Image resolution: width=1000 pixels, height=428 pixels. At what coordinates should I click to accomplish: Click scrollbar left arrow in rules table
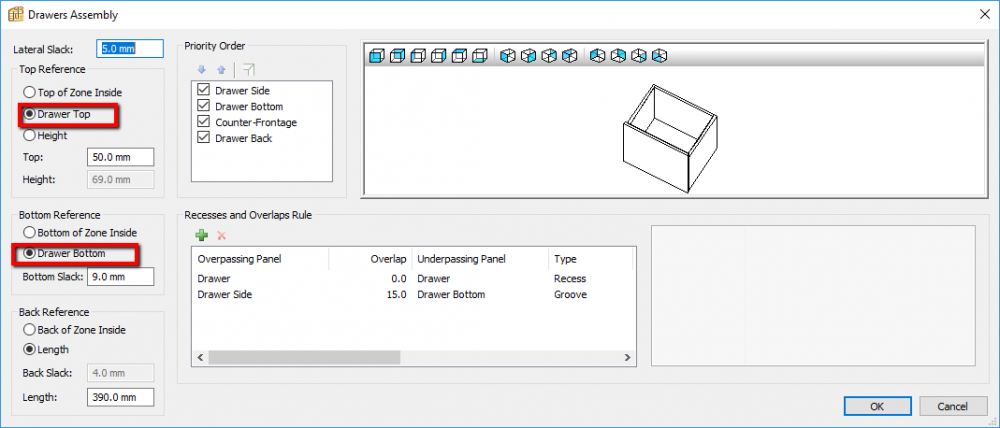(200, 357)
